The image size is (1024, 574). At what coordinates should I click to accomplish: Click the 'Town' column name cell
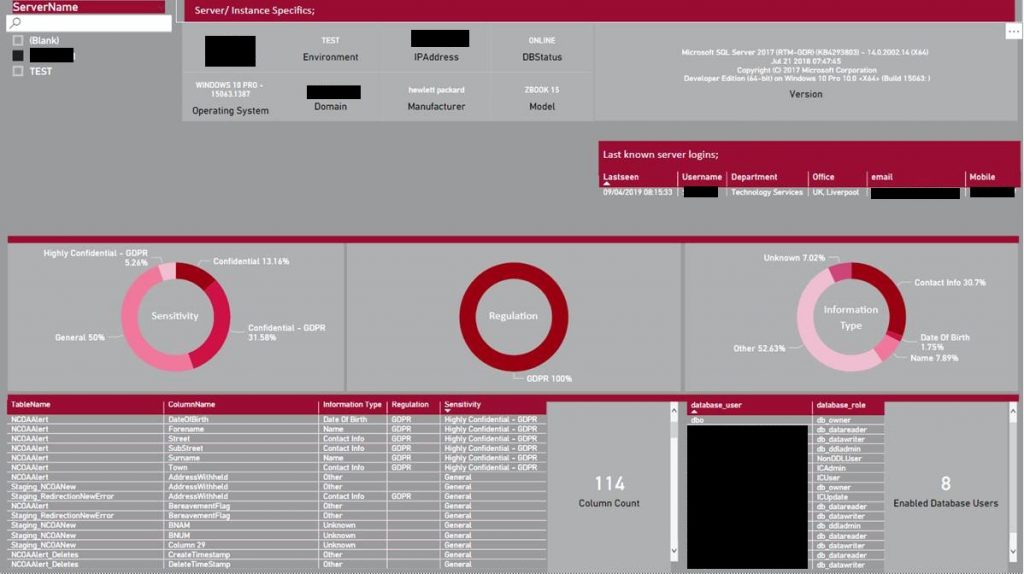point(178,468)
